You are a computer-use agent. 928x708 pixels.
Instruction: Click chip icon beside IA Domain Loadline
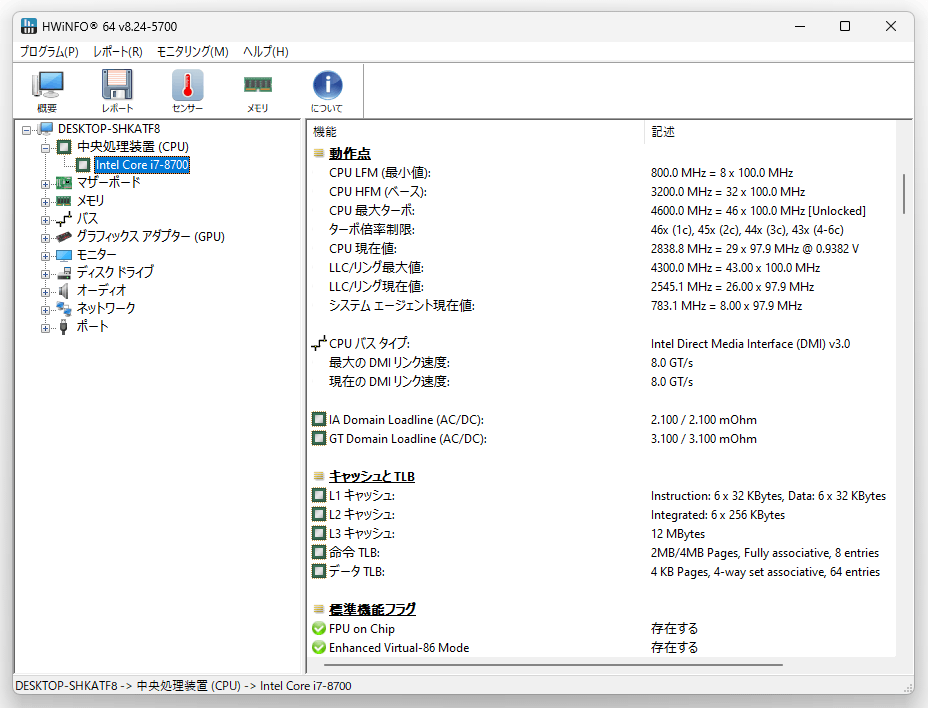tap(319, 420)
